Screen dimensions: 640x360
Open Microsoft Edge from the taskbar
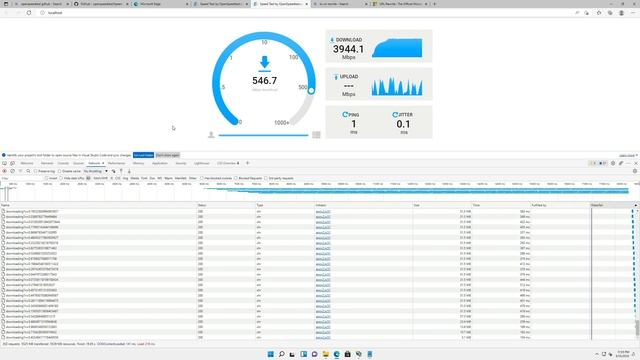(x=336, y=354)
